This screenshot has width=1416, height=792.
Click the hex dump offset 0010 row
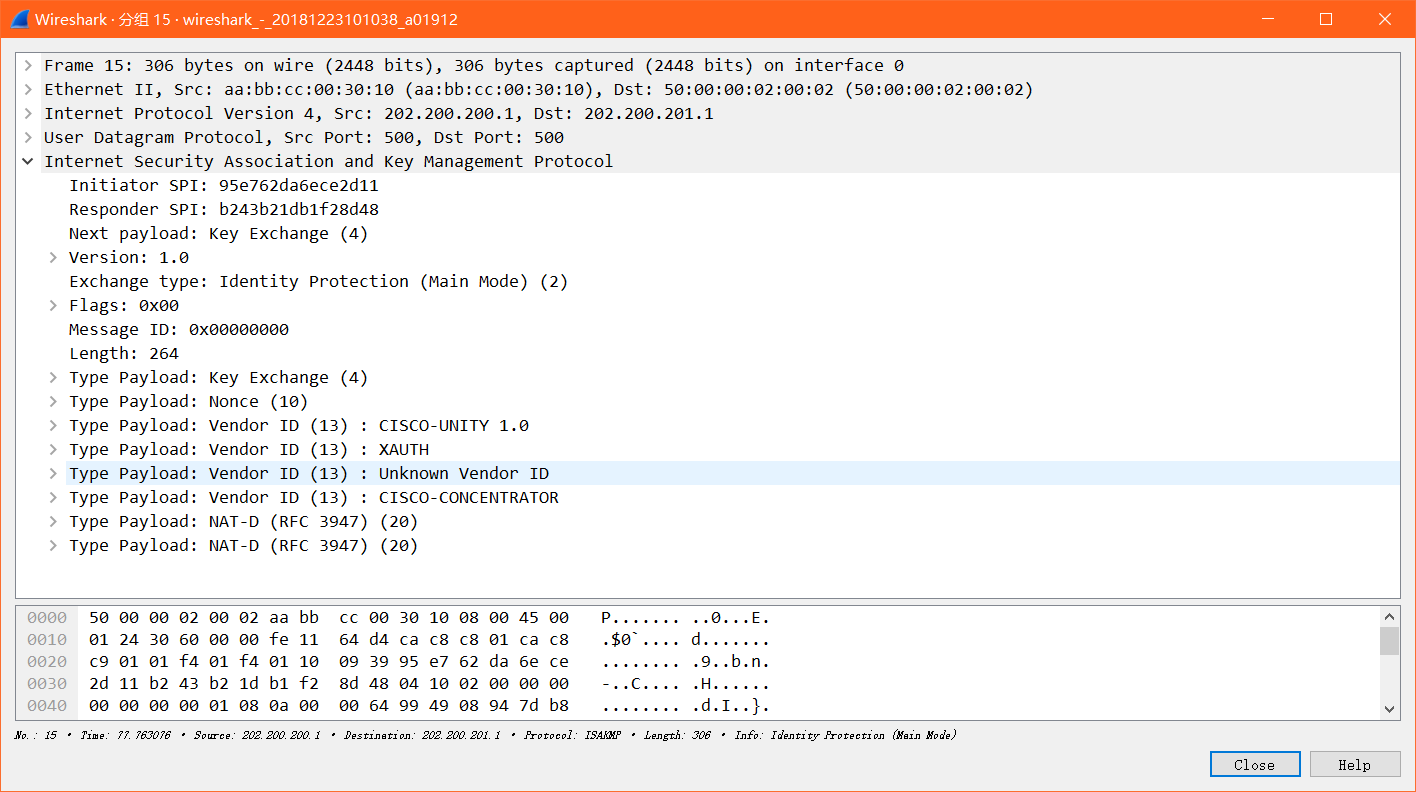[47, 640]
